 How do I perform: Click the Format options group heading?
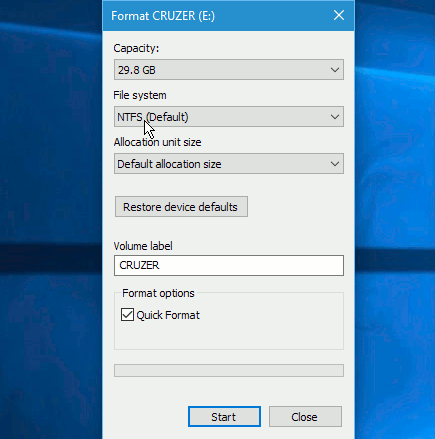(158, 293)
